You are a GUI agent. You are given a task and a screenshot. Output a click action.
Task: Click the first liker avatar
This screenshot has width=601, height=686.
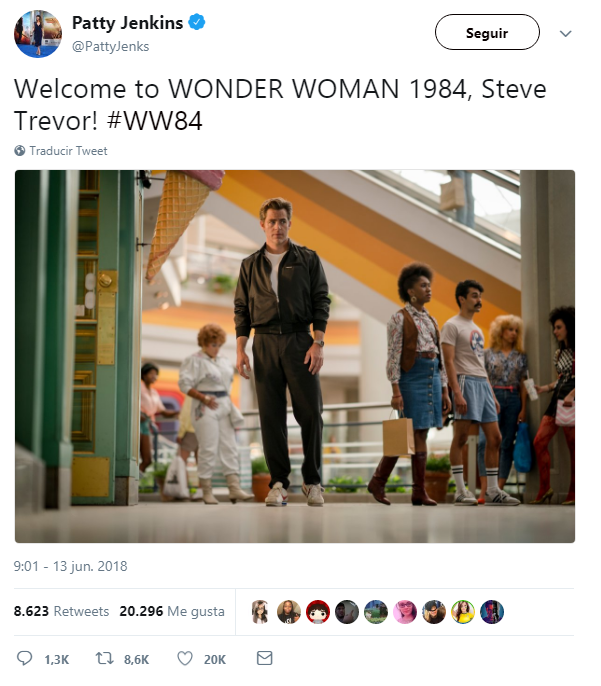point(260,612)
